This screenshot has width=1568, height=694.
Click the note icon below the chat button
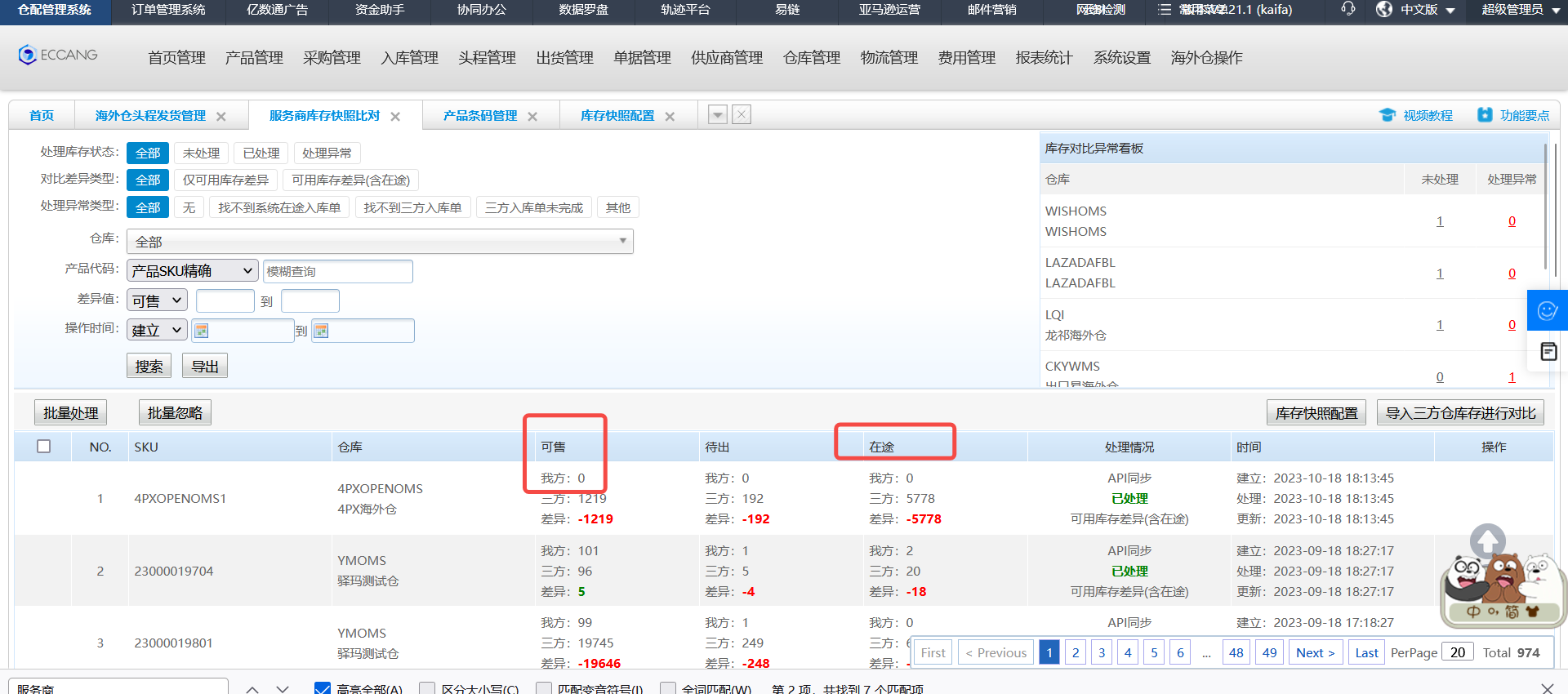click(x=1548, y=352)
